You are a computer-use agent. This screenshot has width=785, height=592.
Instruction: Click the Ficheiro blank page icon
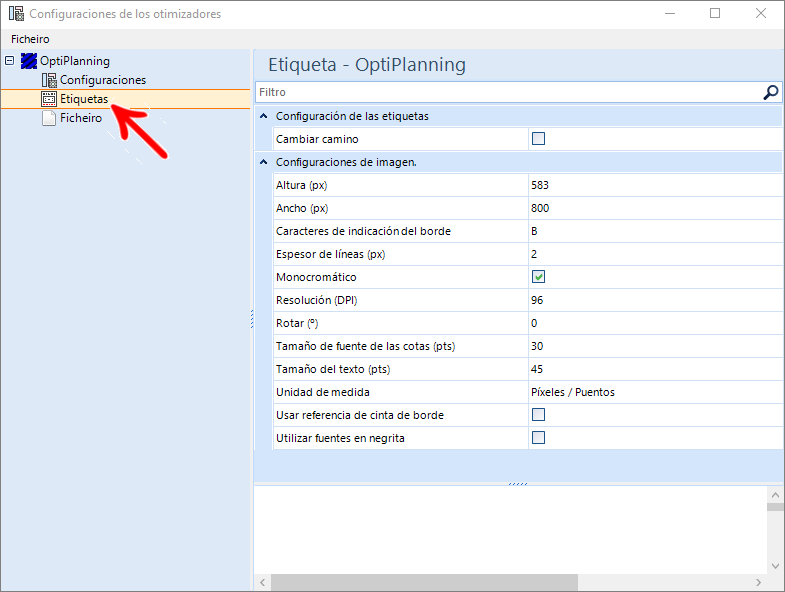pos(49,118)
